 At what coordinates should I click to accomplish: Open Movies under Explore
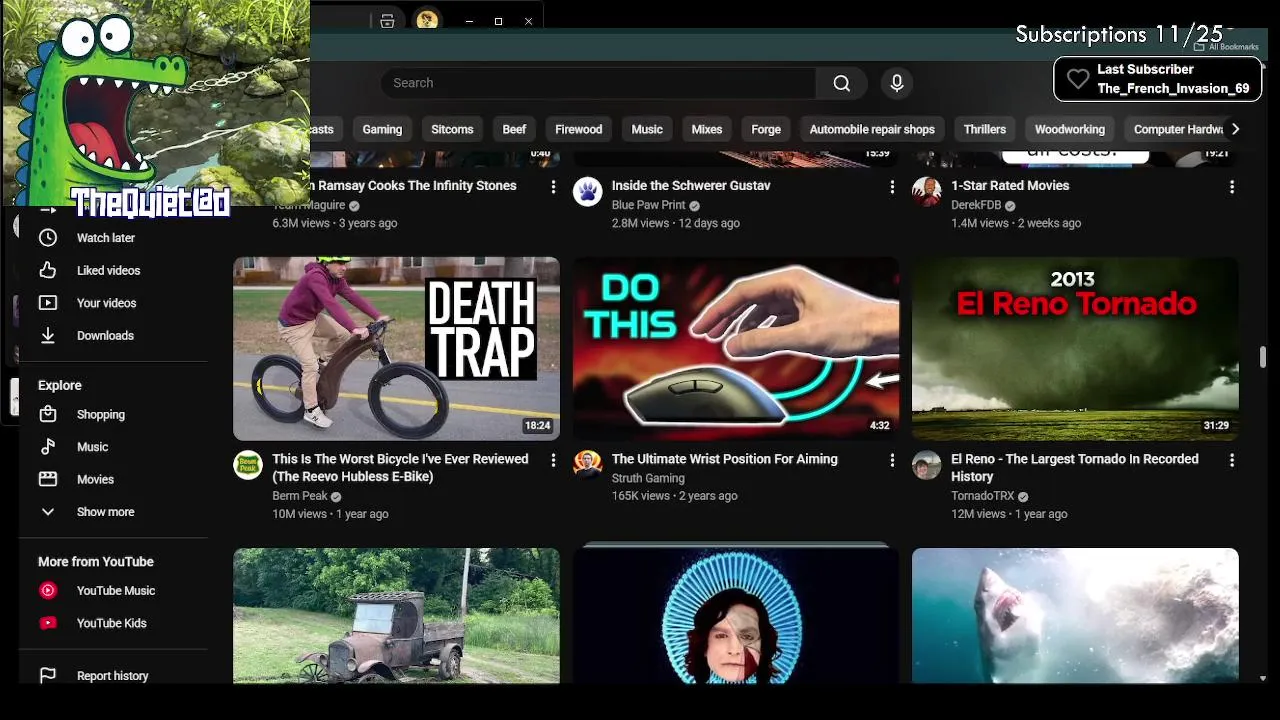tap(95, 480)
